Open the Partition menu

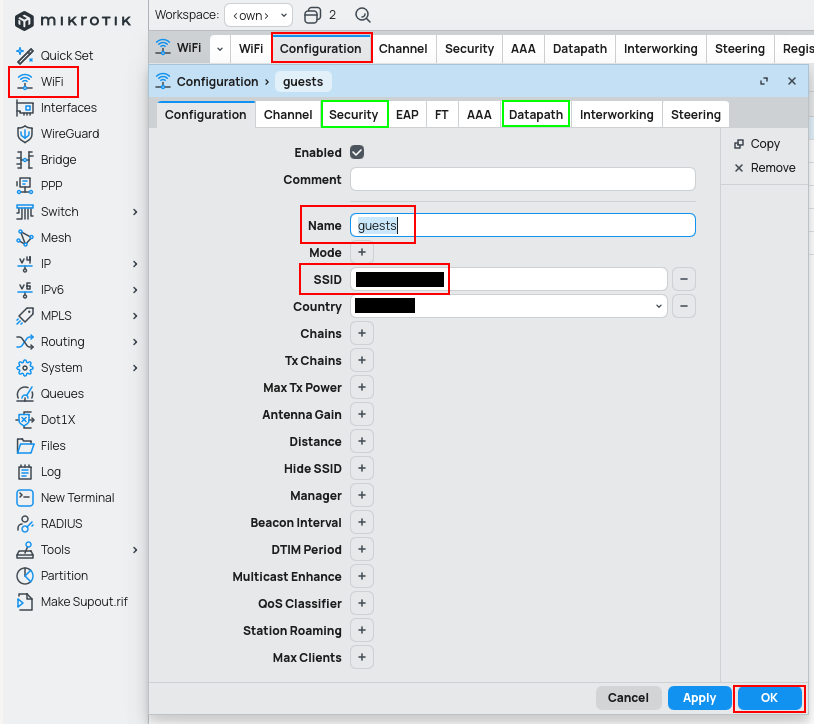tap(52, 576)
